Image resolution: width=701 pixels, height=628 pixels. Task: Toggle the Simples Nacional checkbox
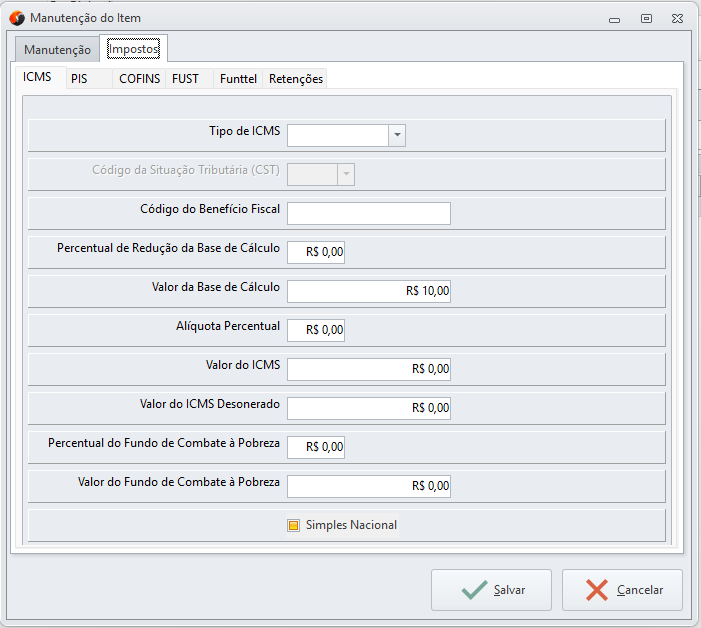coord(294,525)
